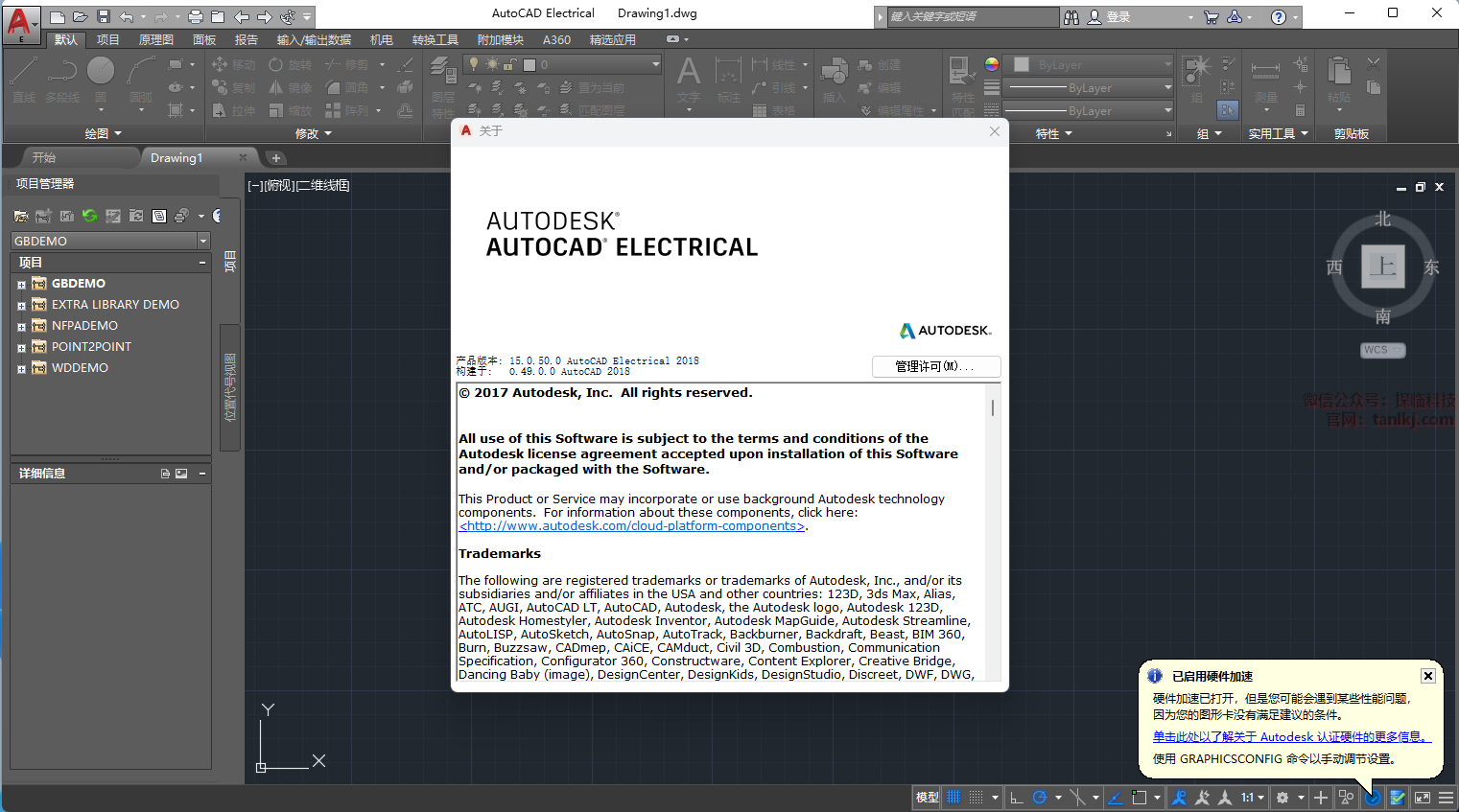Click the help question mark icon in title bar
Screen dimensions: 1459x812
1278,17
